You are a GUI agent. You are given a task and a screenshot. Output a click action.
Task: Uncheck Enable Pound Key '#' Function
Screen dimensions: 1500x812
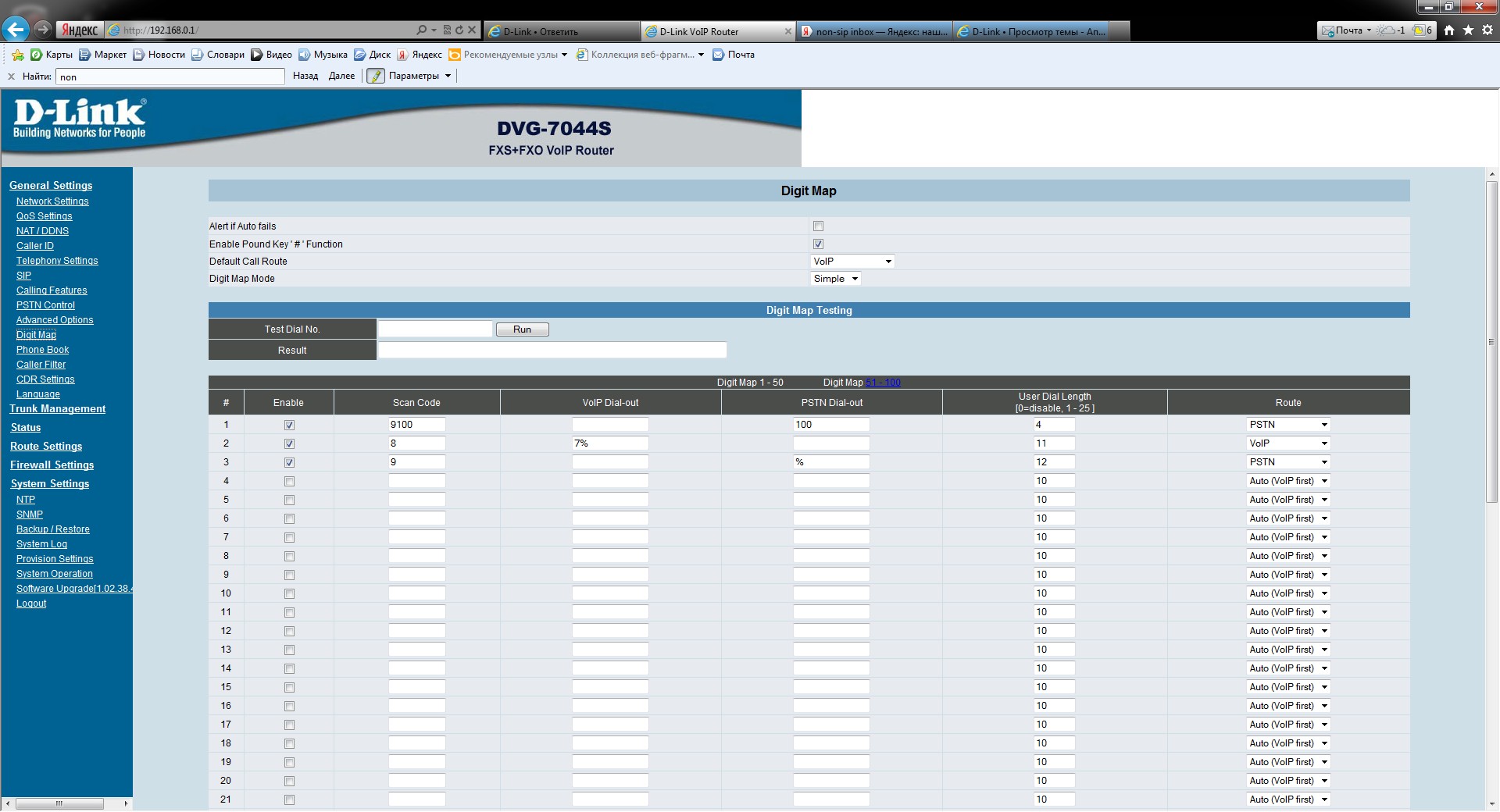point(818,244)
